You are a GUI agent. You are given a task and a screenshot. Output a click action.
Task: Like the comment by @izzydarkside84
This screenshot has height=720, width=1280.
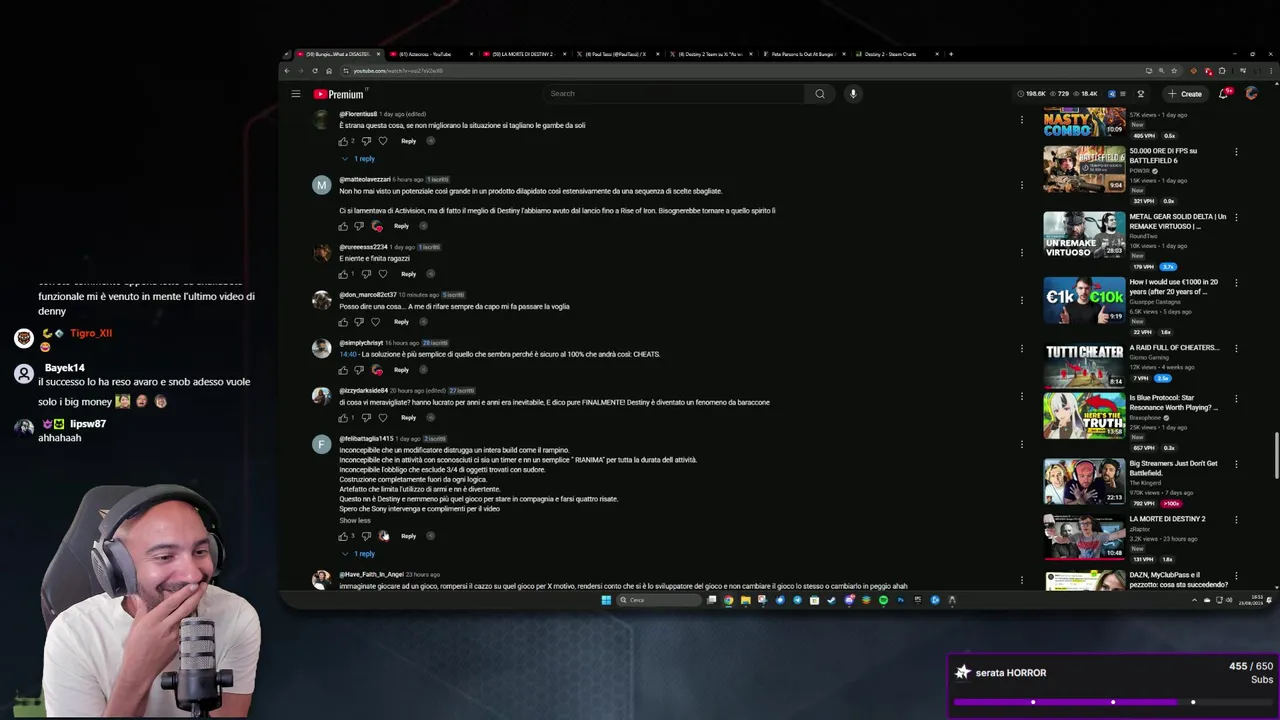(343, 418)
